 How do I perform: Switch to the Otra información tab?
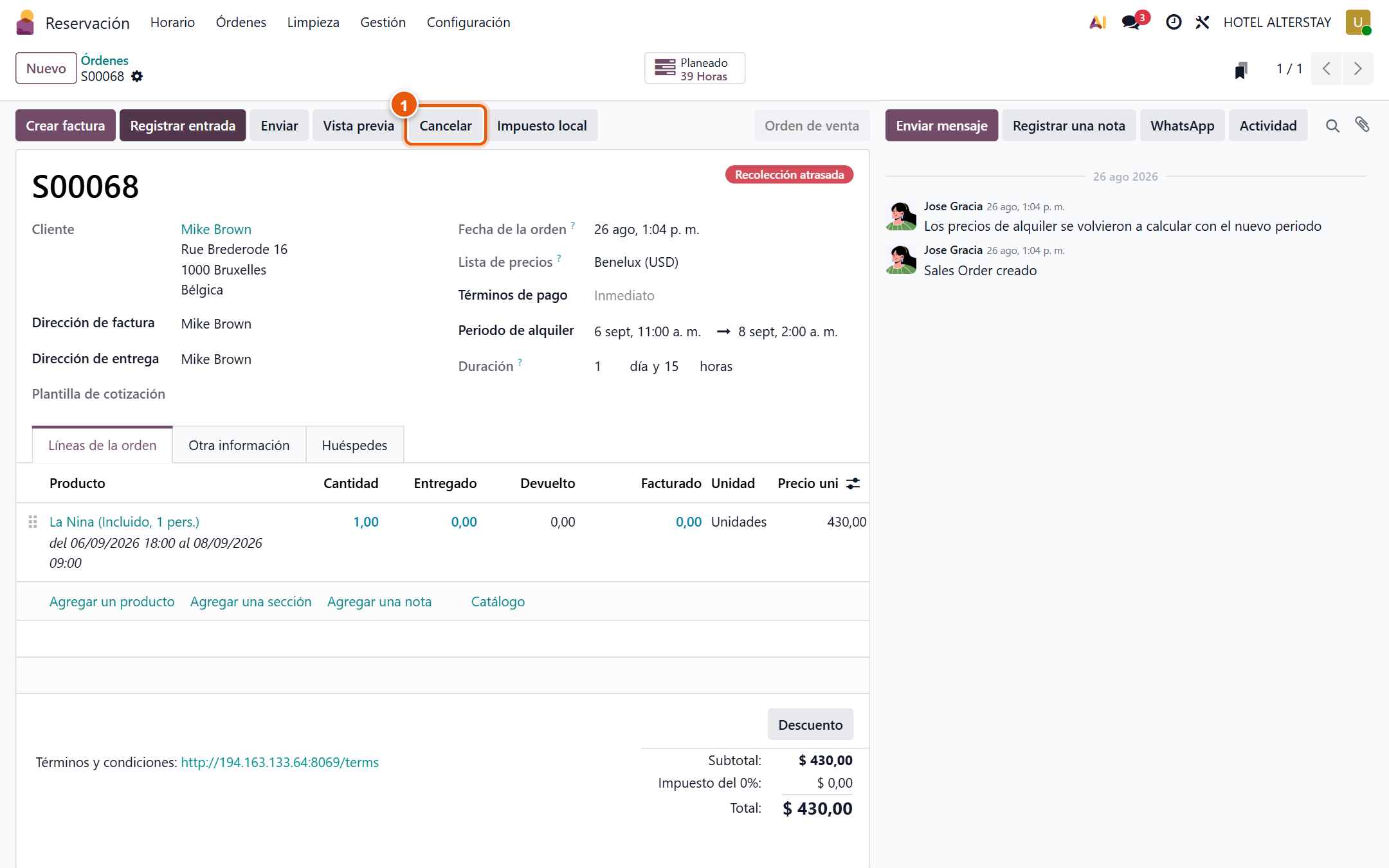(x=239, y=445)
